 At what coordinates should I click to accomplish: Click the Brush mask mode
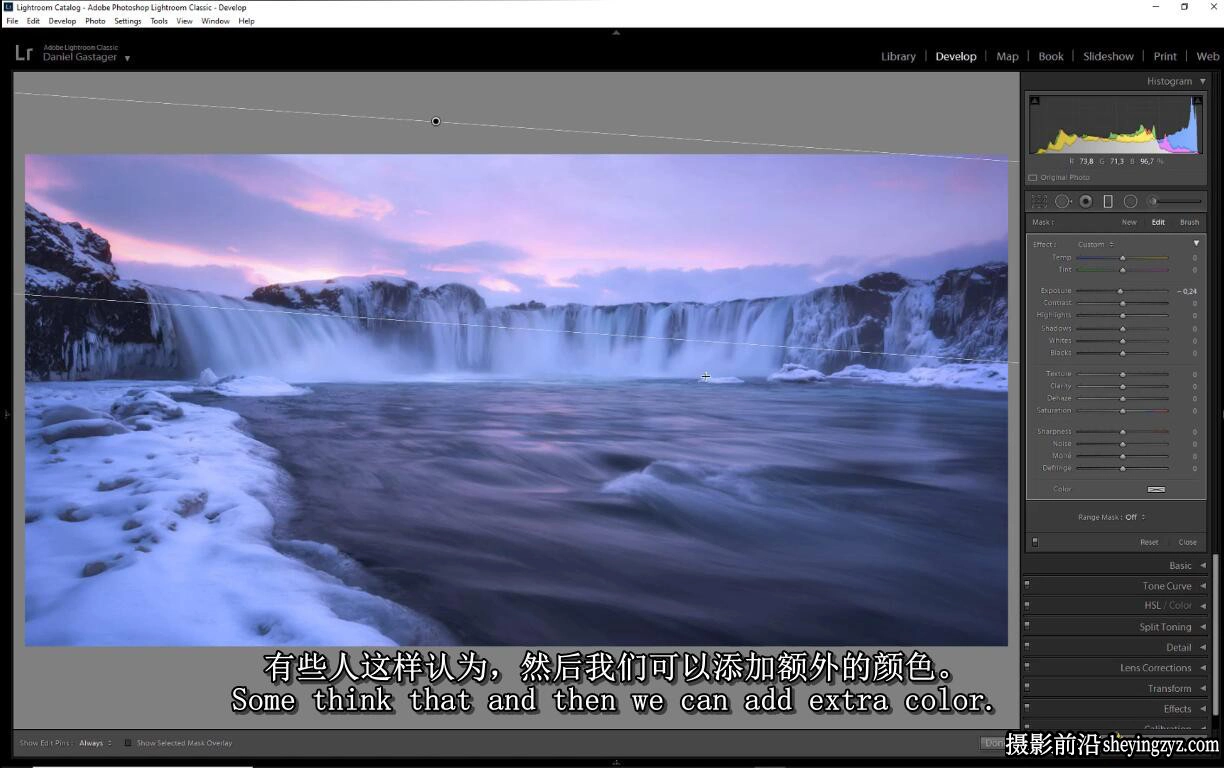pos(1189,223)
